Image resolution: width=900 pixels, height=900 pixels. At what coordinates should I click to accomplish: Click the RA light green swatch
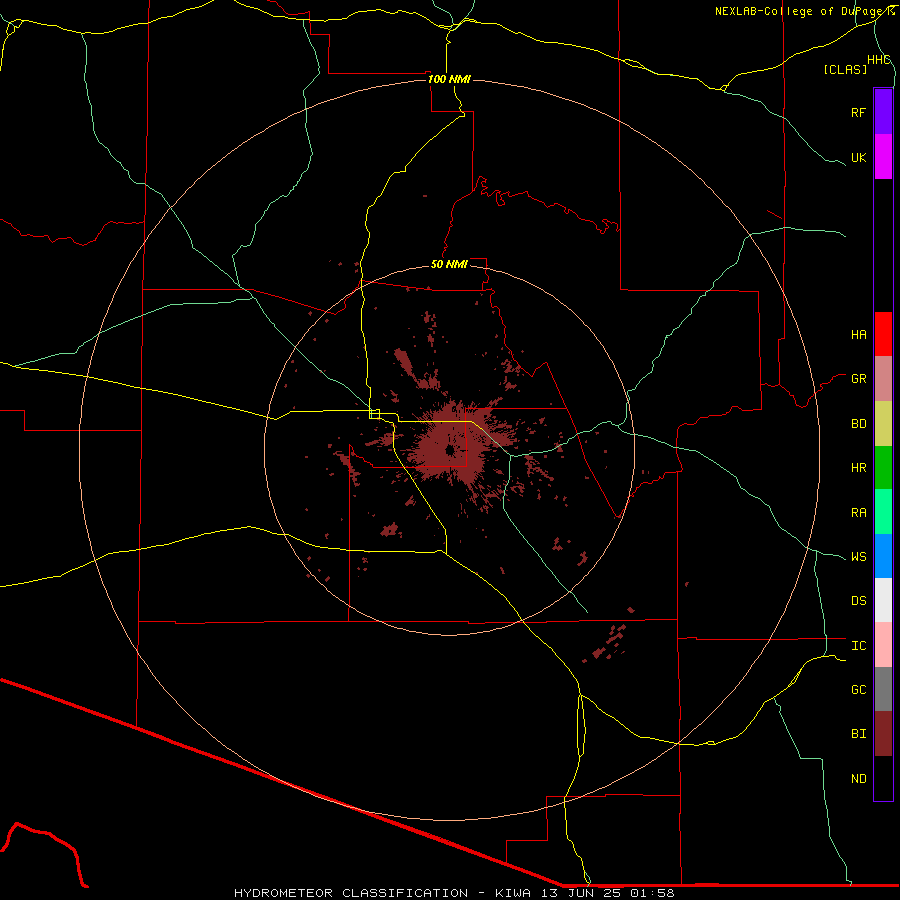pos(883,512)
